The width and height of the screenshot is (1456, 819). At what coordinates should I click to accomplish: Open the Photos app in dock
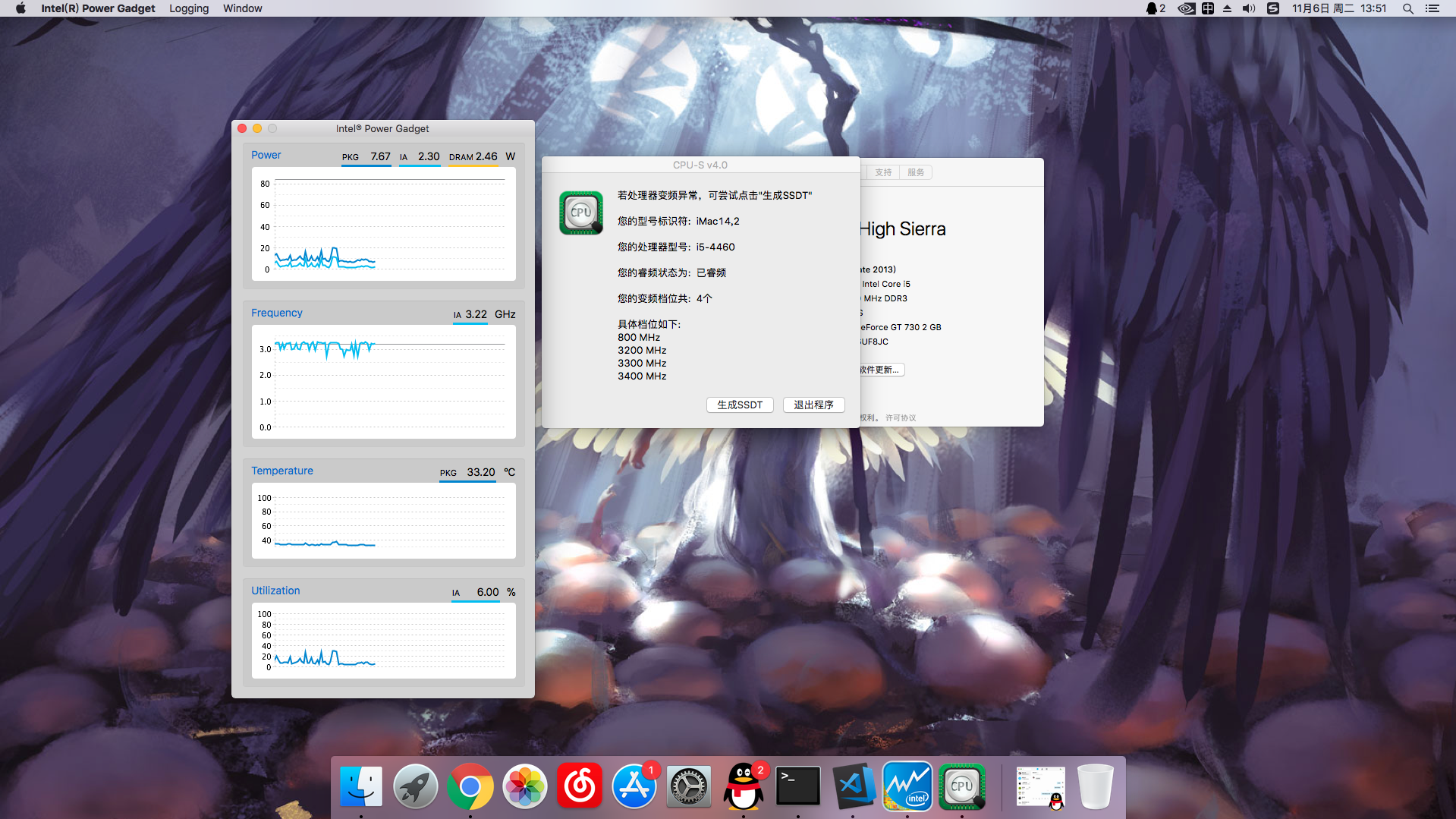[524, 786]
